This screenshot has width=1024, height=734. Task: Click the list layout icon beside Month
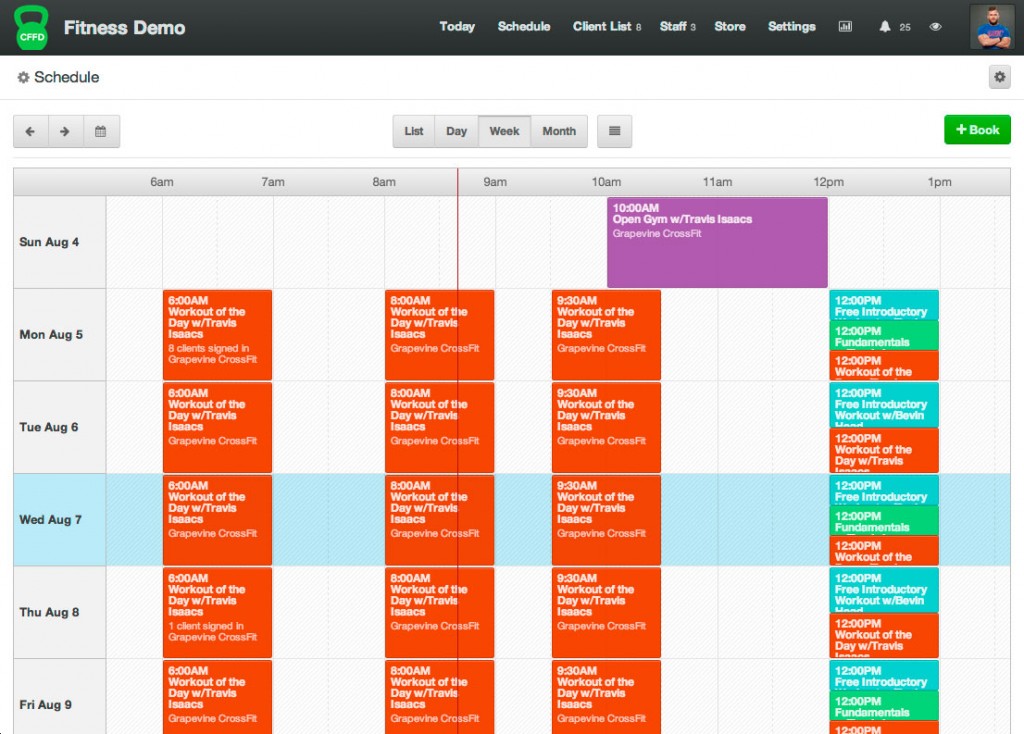pos(614,131)
